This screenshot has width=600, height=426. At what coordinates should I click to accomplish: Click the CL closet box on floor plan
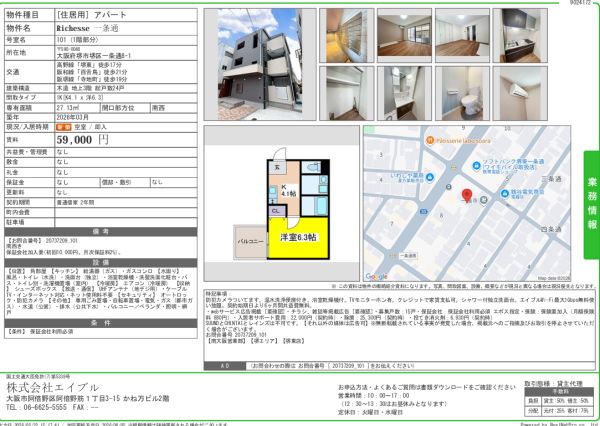(276, 211)
